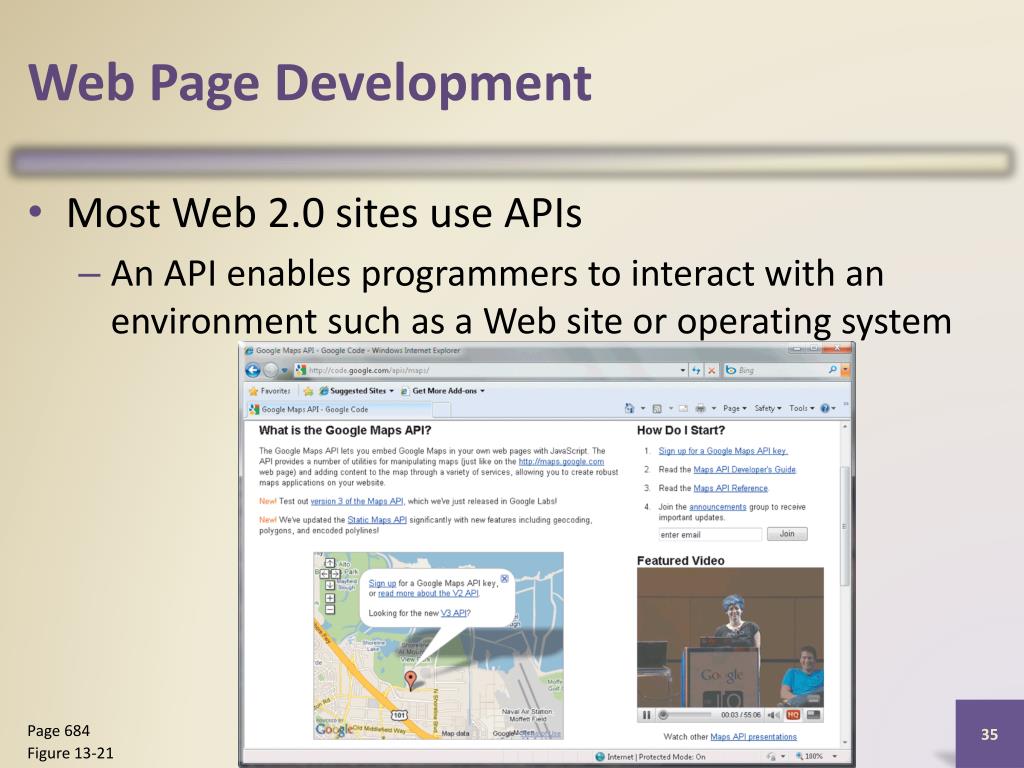Screen dimensions: 1024x768
Task: Click the Add to Favorites Bar icon
Action: click(x=308, y=391)
